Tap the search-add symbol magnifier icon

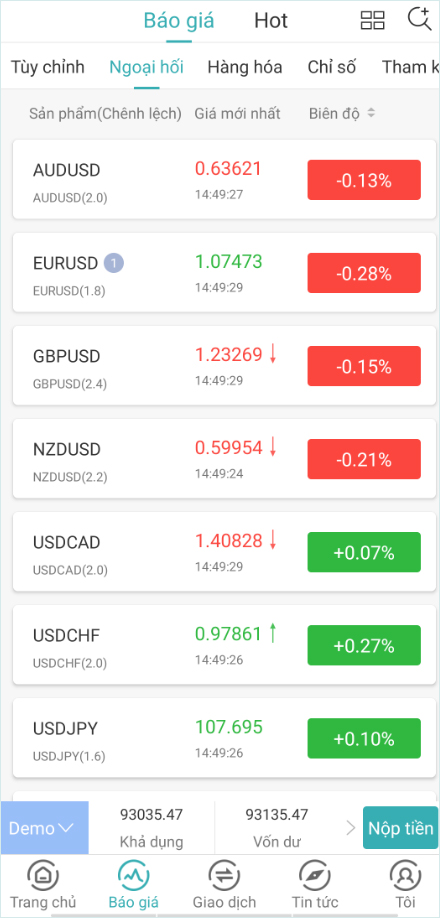(419, 19)
